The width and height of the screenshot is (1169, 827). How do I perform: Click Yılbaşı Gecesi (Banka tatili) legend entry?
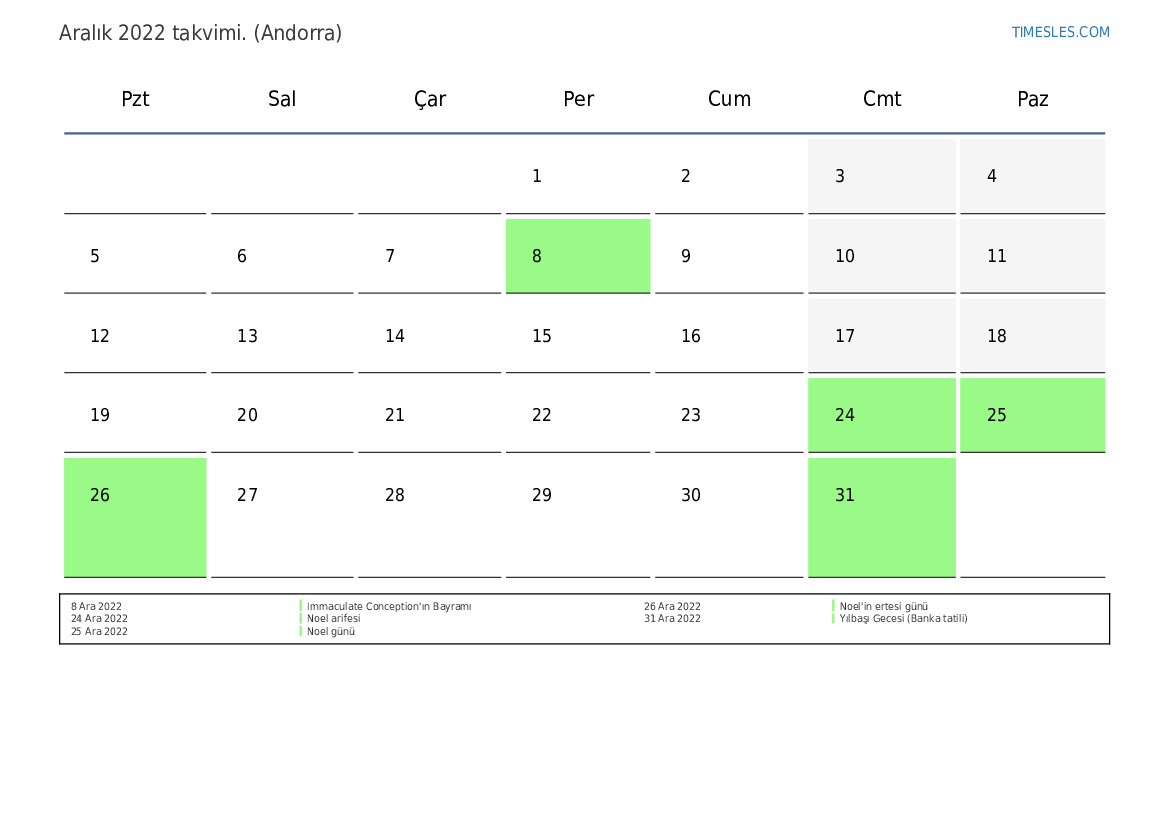(x=904, y=618)
